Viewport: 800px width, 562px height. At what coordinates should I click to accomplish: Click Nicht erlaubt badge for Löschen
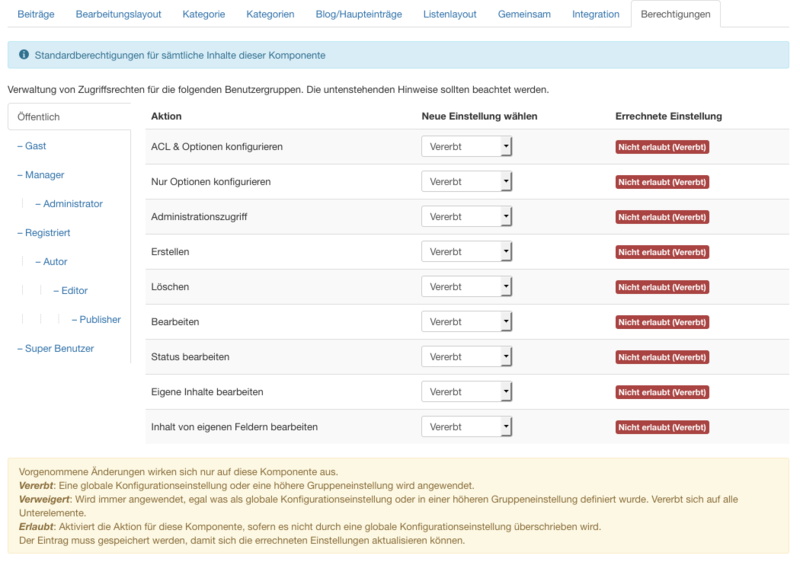pyautogui.click(x=662, y=287)
